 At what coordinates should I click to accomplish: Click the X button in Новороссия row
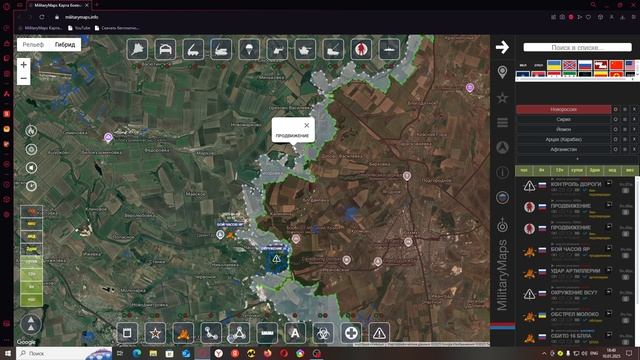(x=634, y=109)
